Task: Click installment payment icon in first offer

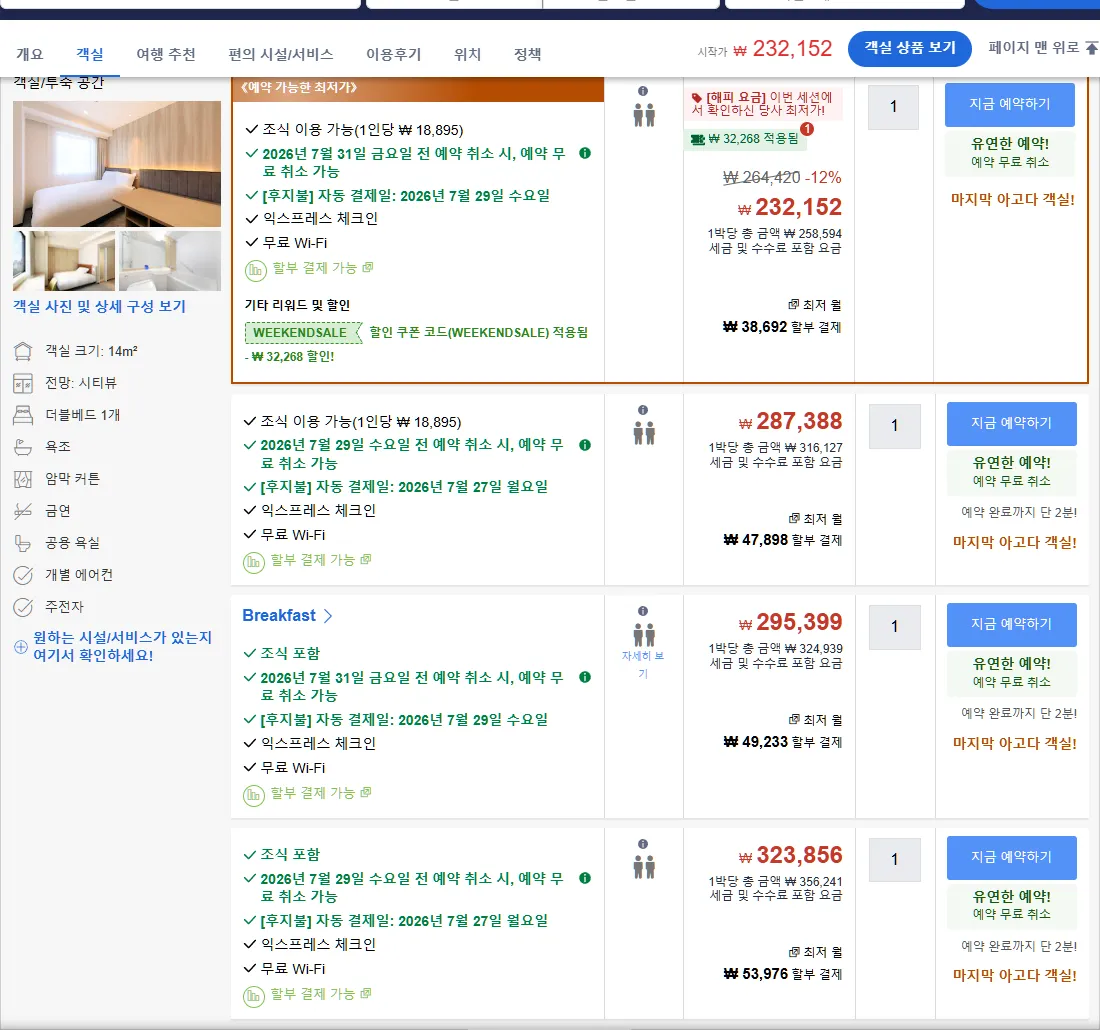Action: tap(255, 269)
